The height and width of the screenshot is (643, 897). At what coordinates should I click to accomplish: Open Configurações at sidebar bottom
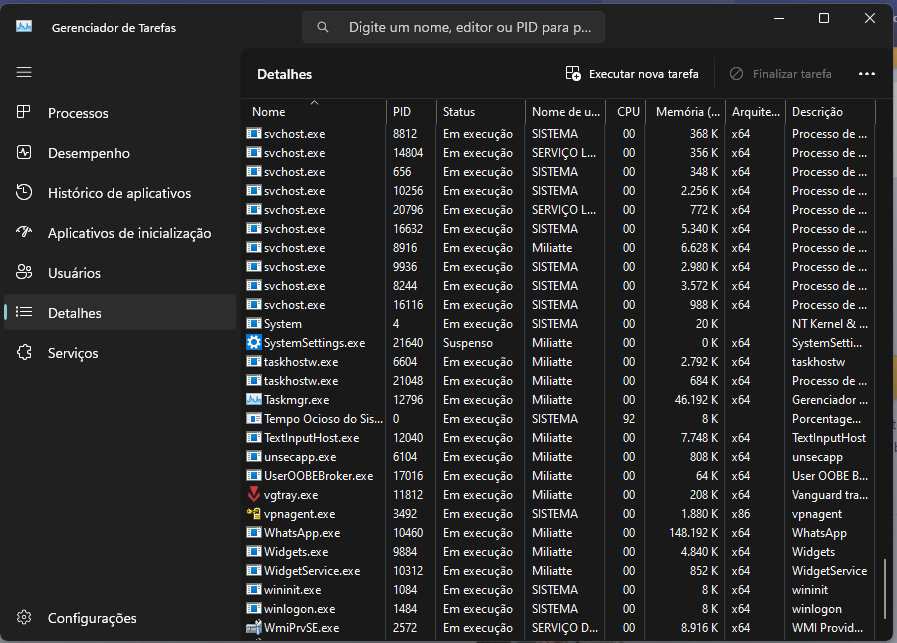[120, 618]
